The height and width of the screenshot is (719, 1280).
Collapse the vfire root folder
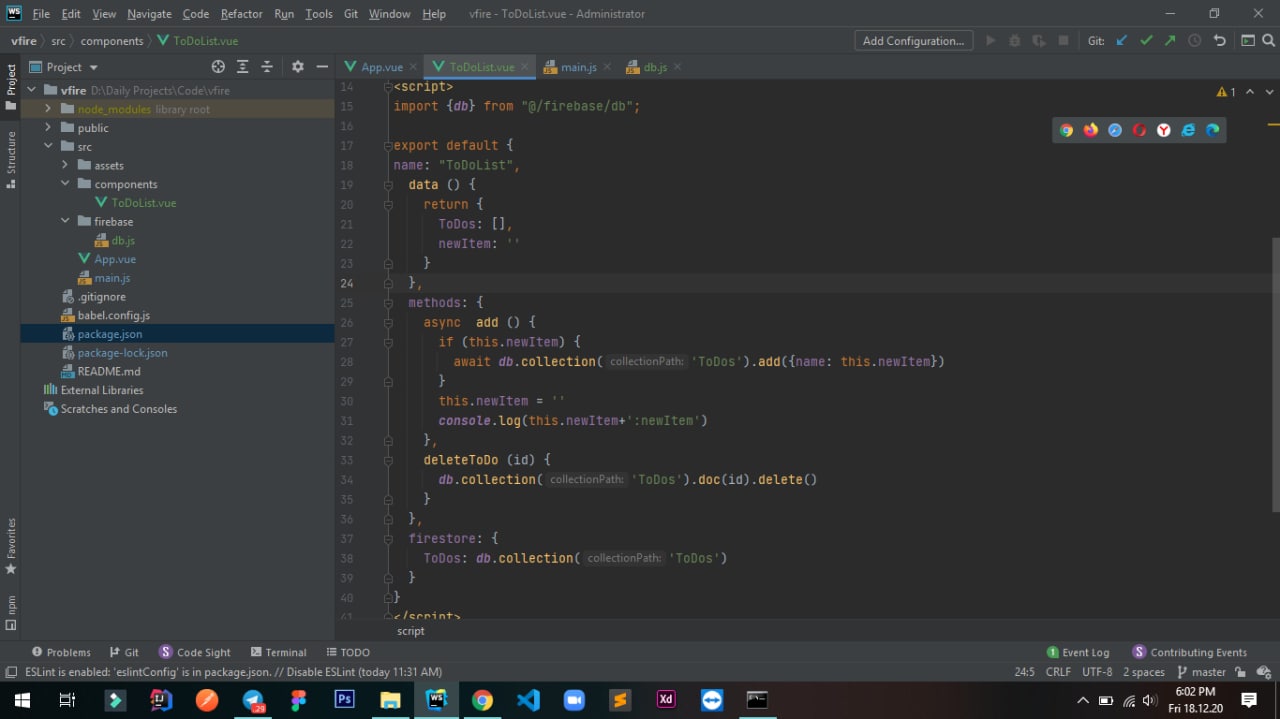coord(33,90)
